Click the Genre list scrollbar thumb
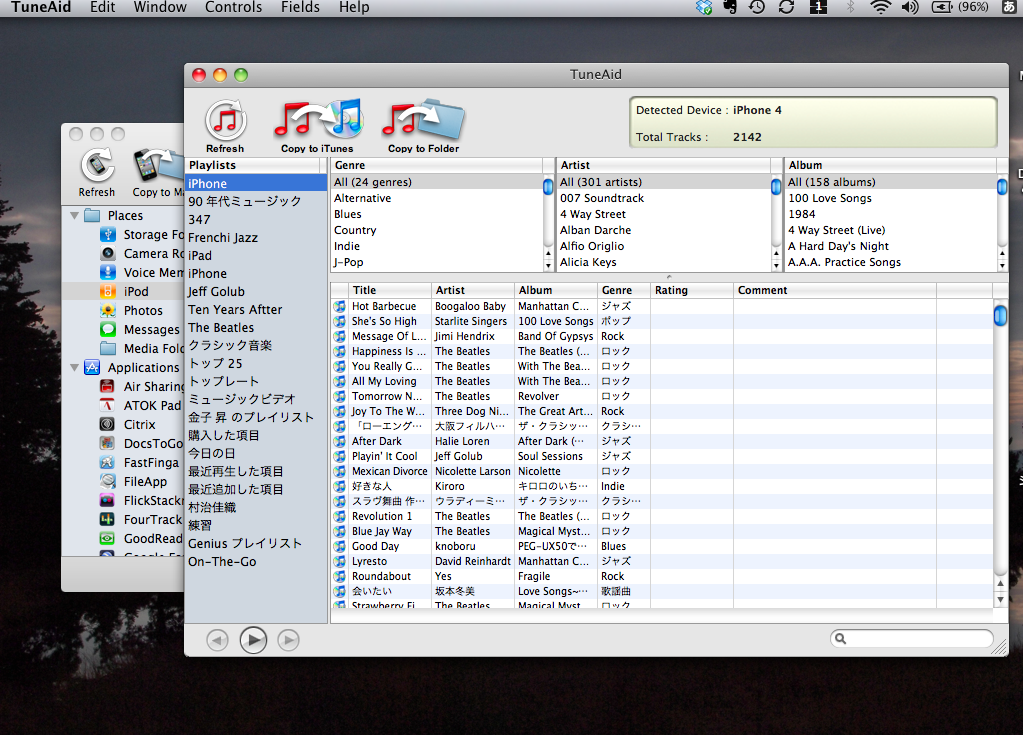Screen dimensions: 1023x735 pos(548,187)
